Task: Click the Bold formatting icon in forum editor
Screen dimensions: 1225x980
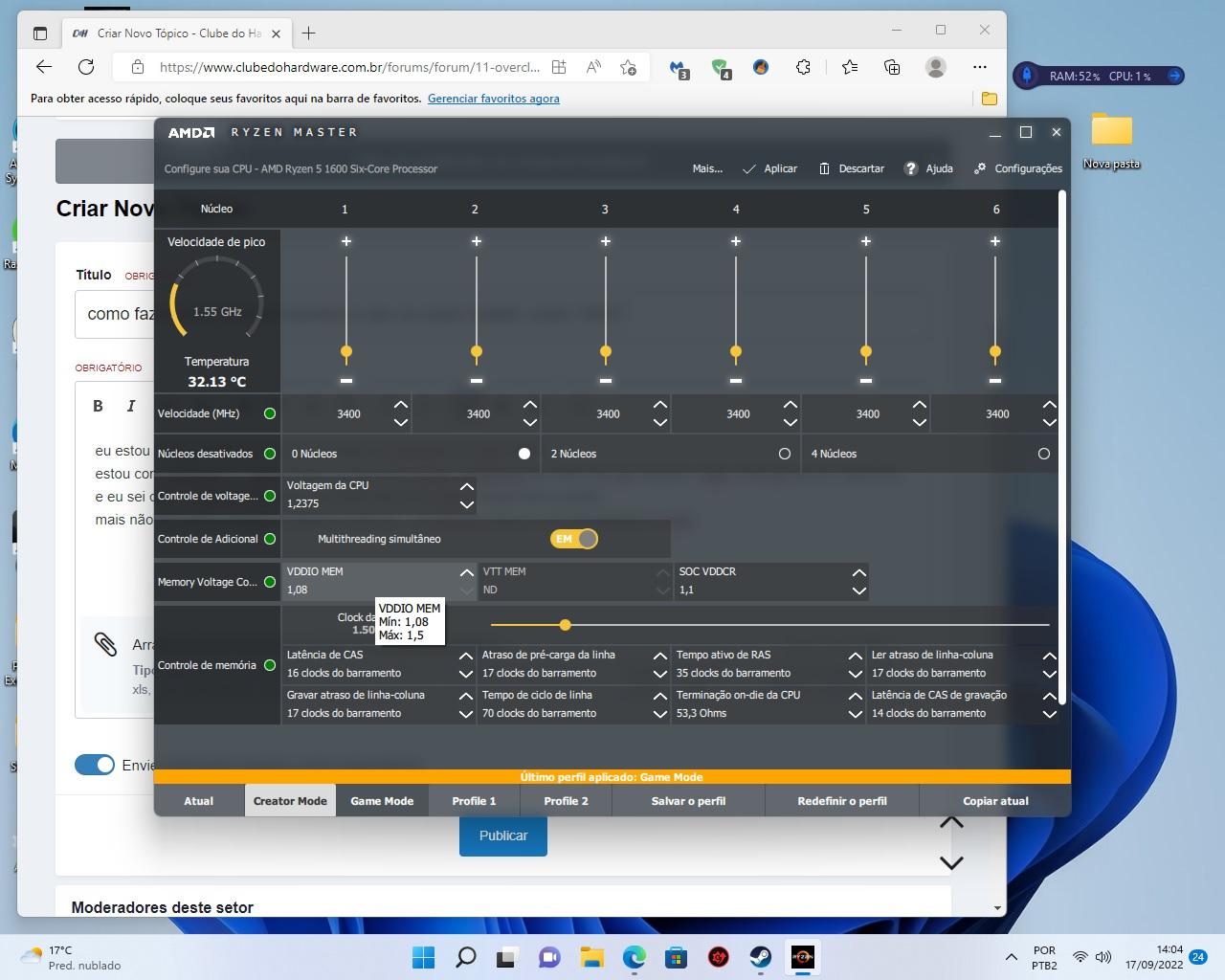Action: click(x=98, y=406)
